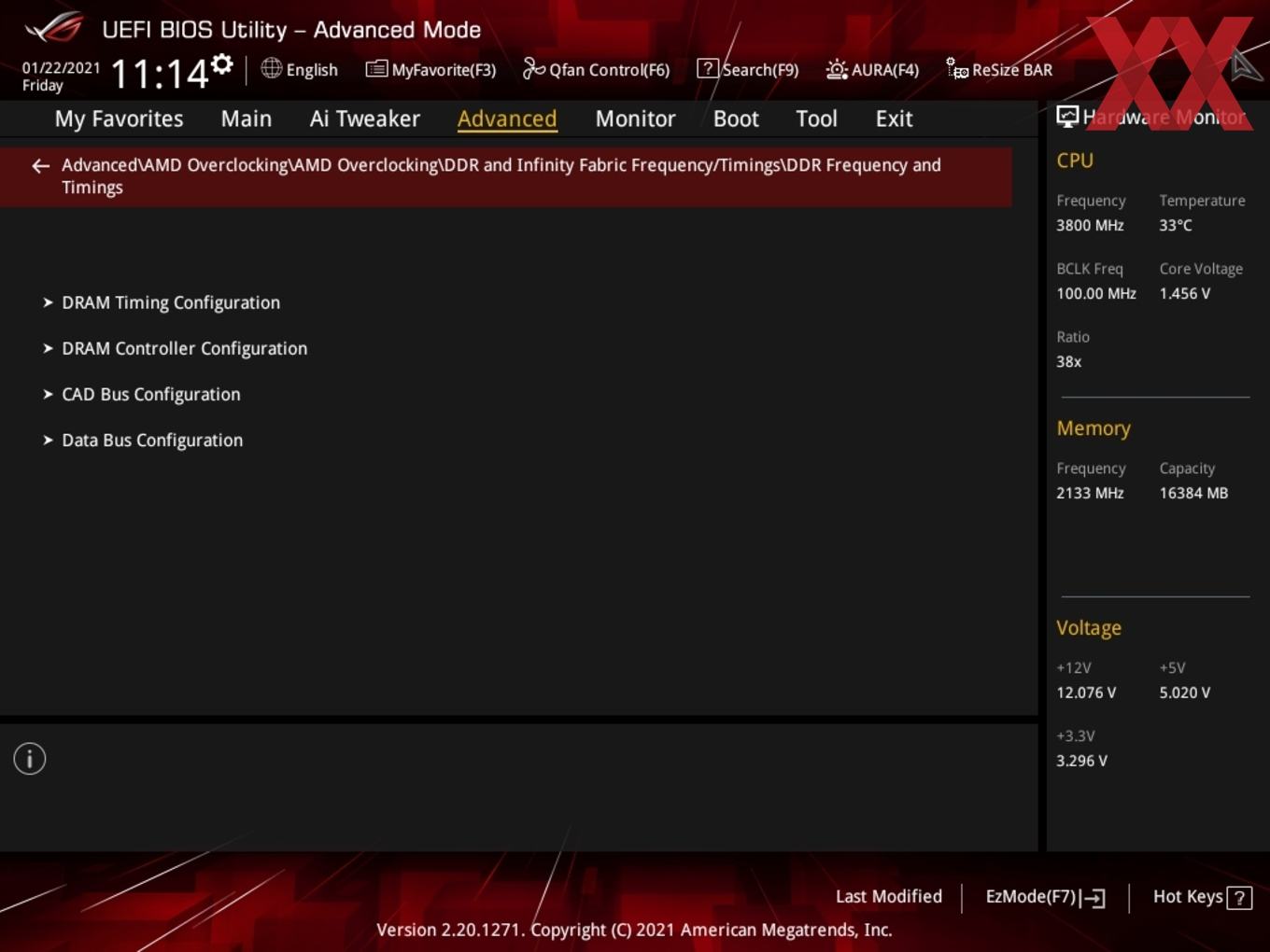The width and height of the screenshot is (1270, 952).
Task: Open the clock settings gear icon
Action: point(222,63)
